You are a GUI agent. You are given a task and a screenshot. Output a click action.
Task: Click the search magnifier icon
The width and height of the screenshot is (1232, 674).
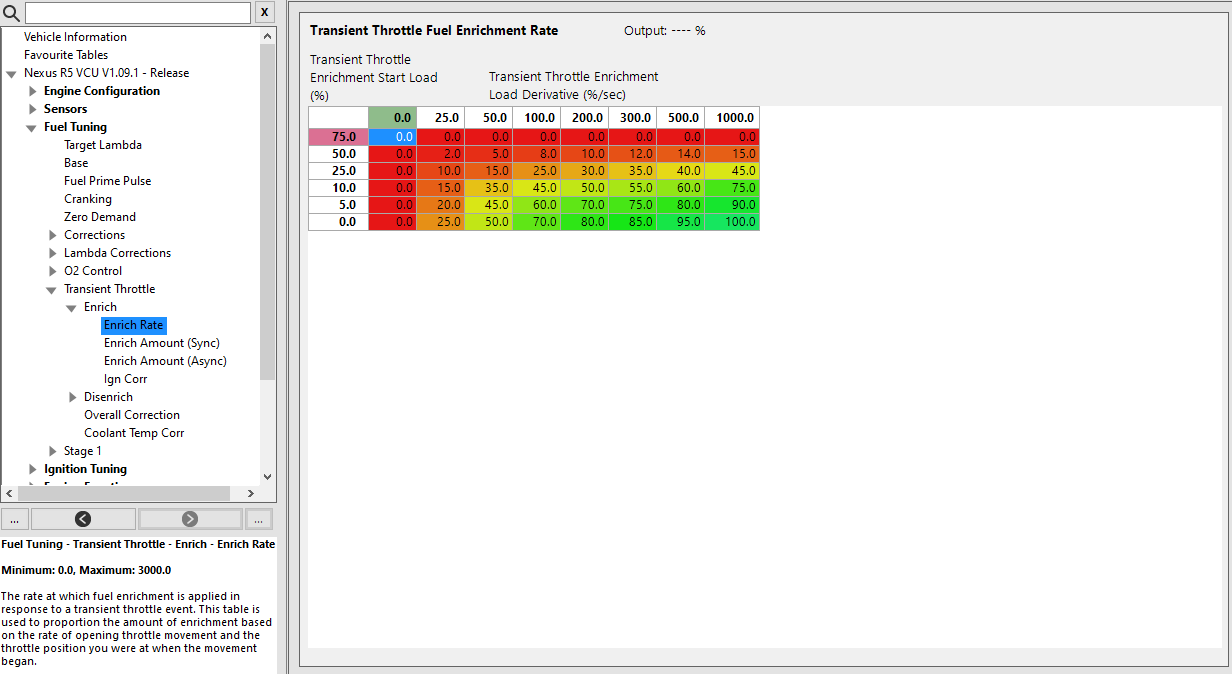(11, 12)
